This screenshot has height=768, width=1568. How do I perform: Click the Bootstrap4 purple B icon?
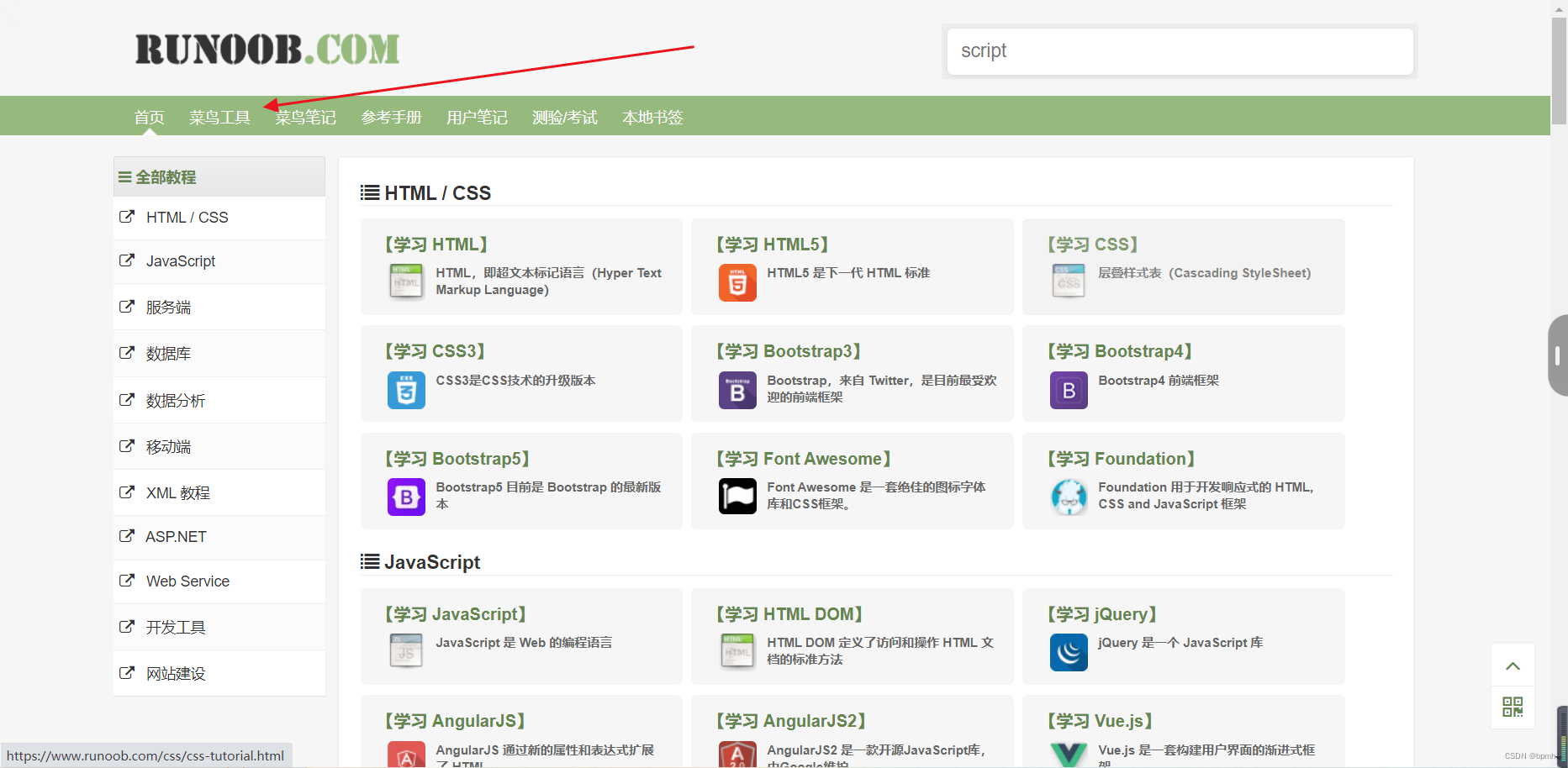click(1069, 390)
